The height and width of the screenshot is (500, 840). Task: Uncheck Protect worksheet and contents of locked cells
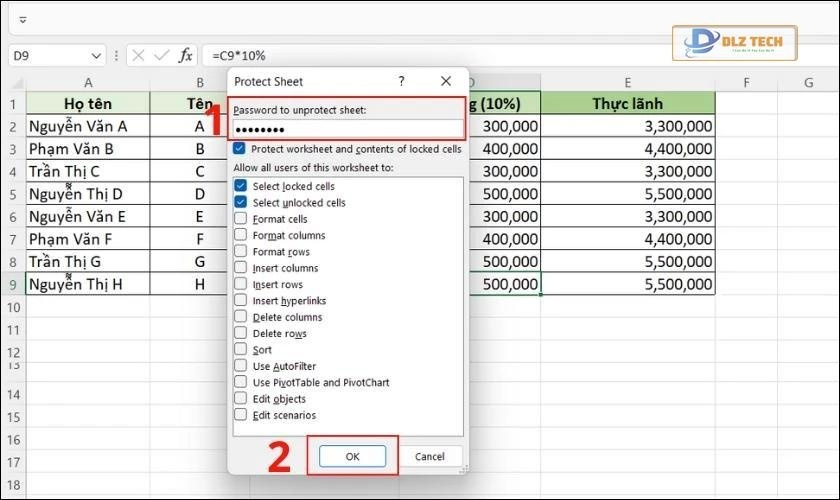pyautogui.click(x=240, y=148)
